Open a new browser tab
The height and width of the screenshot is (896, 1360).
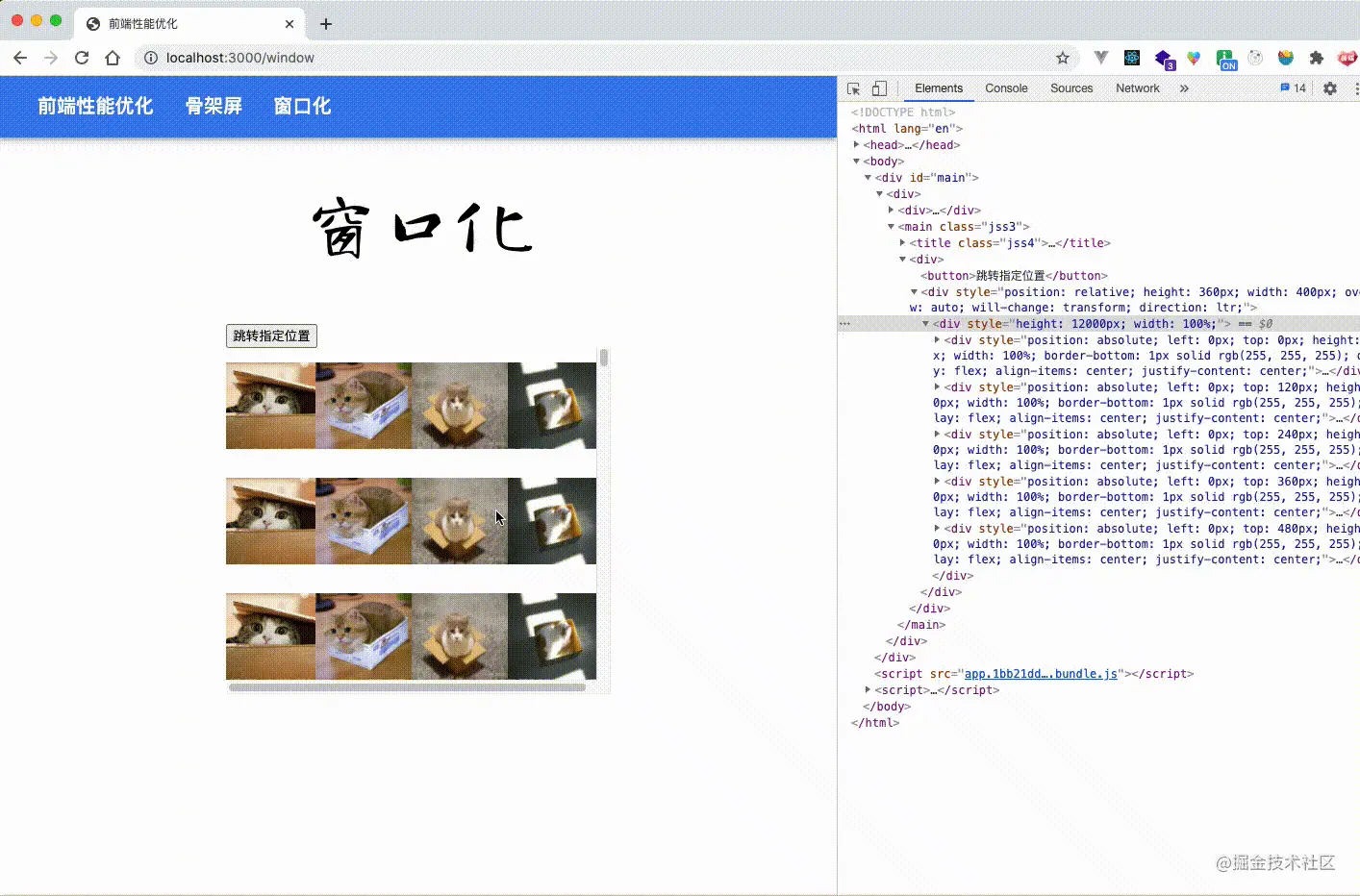[326, 24]
